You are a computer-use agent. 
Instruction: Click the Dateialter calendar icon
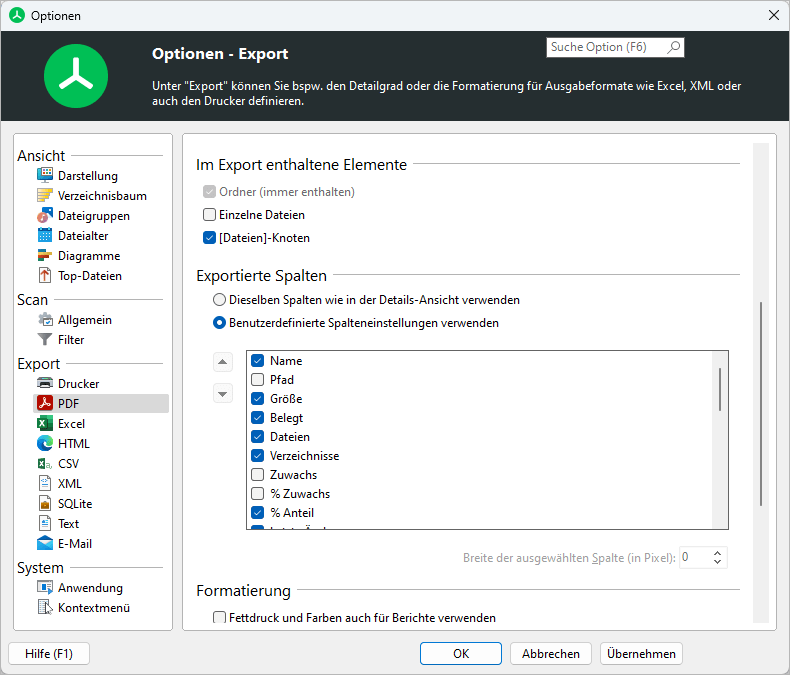(x=45, y=235)
